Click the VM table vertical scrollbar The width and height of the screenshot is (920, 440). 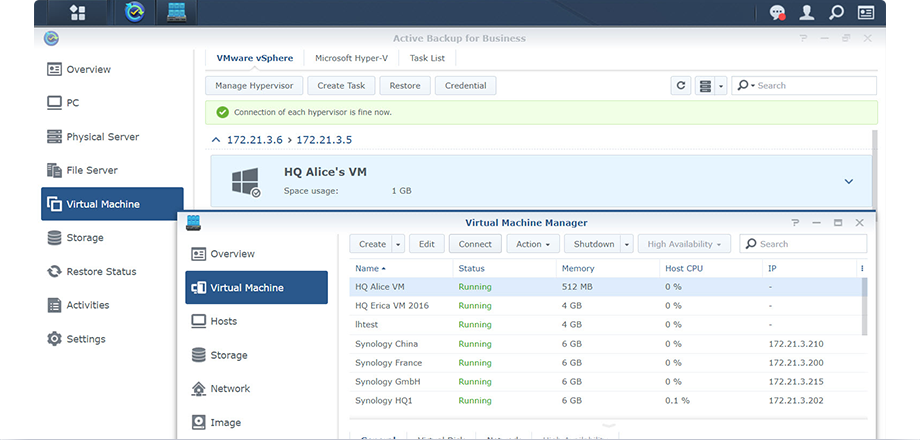pos(864,306)
